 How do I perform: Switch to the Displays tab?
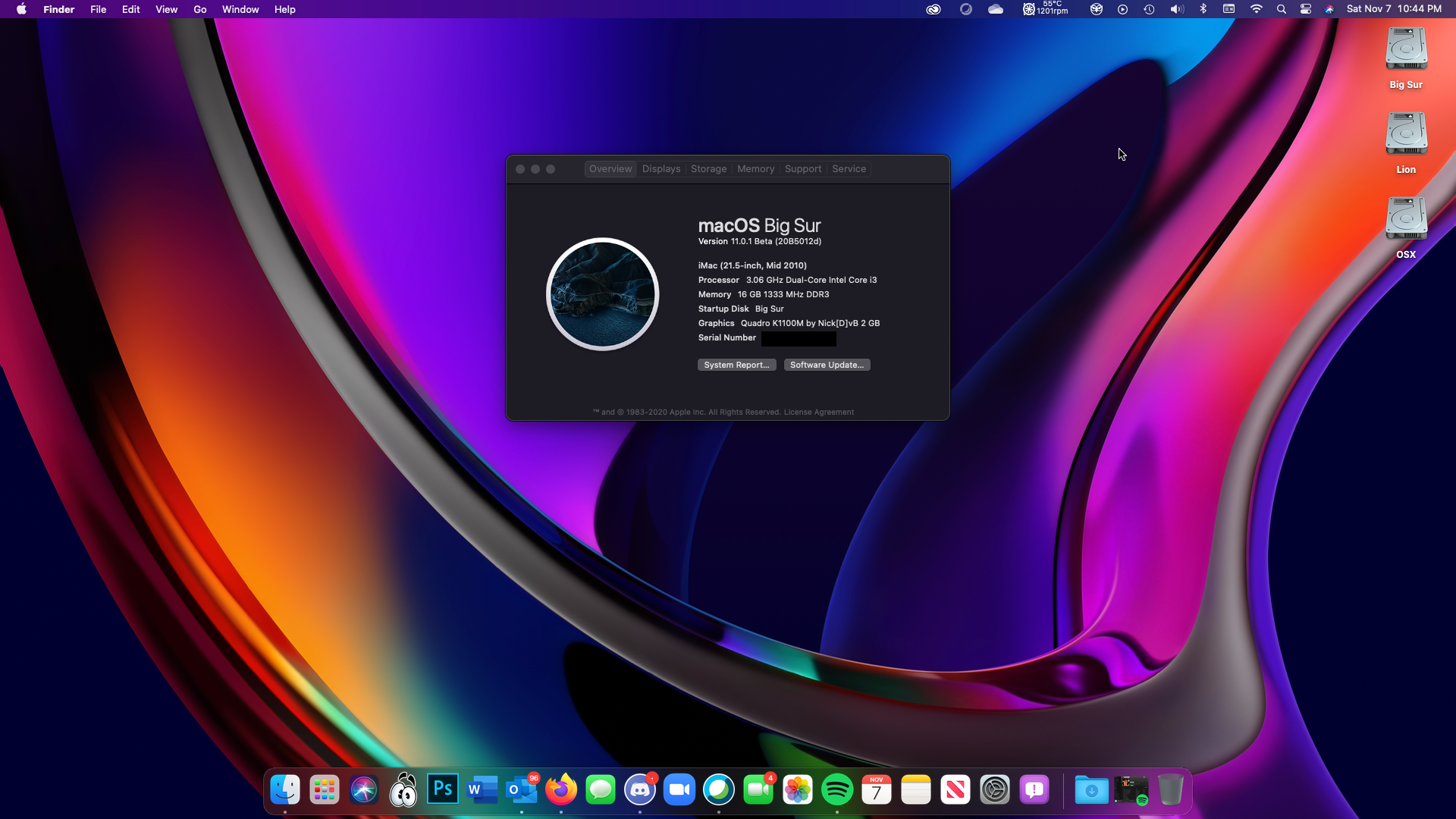[661, 169]
